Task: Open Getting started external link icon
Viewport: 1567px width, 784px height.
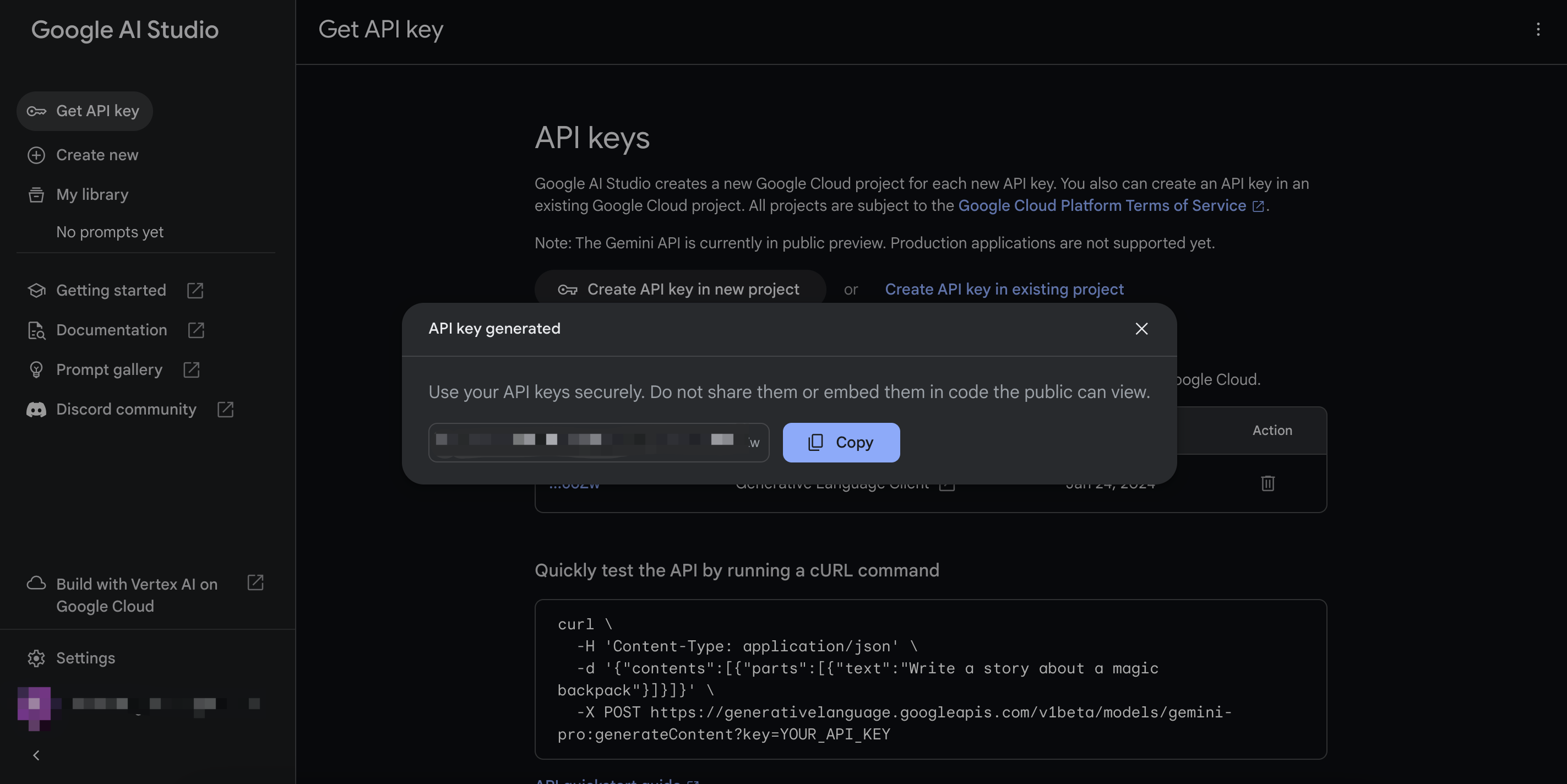Action: click(195, 290)
